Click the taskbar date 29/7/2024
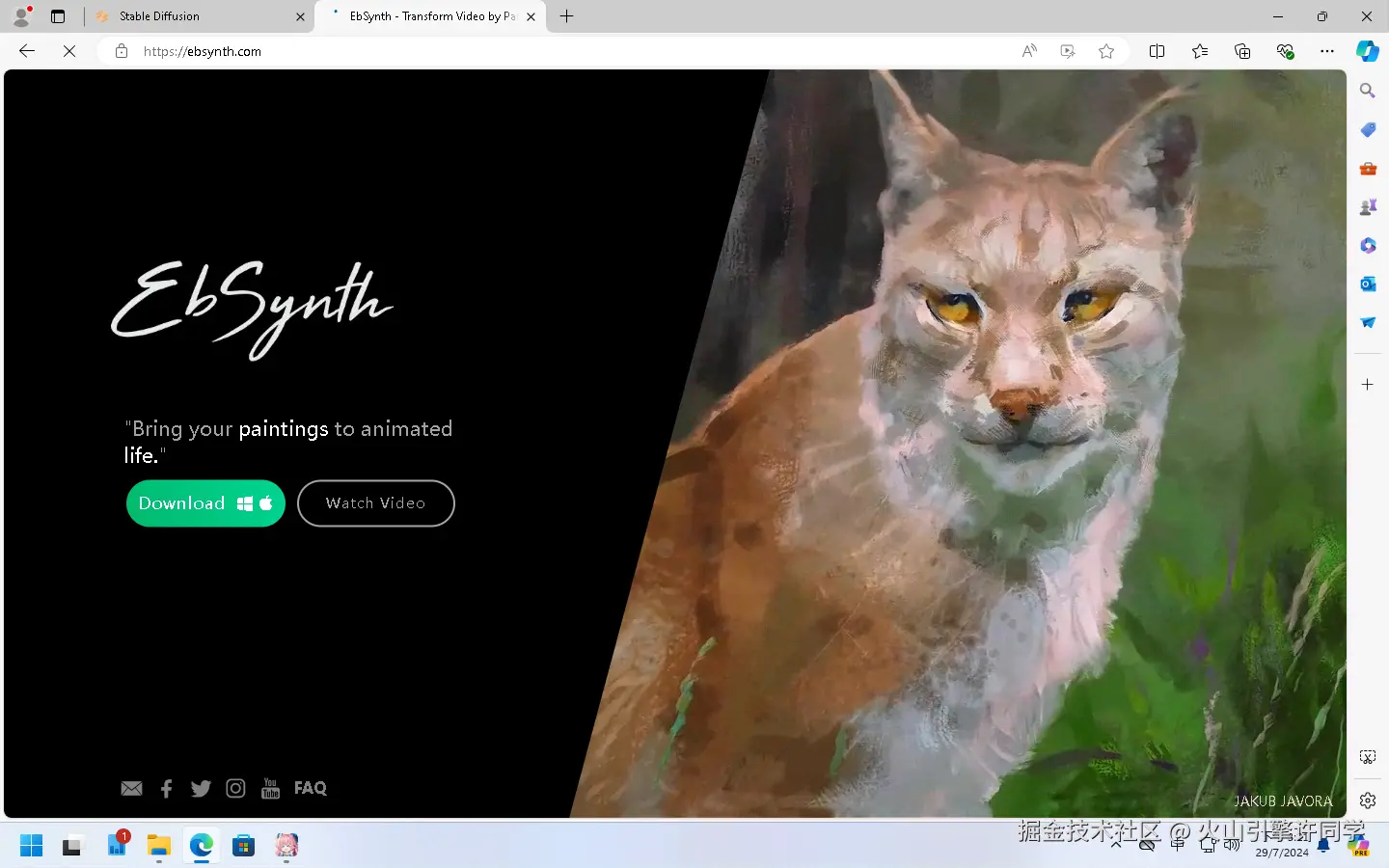This screenshot has height=868, width=1389. (x=1282, y=853)
